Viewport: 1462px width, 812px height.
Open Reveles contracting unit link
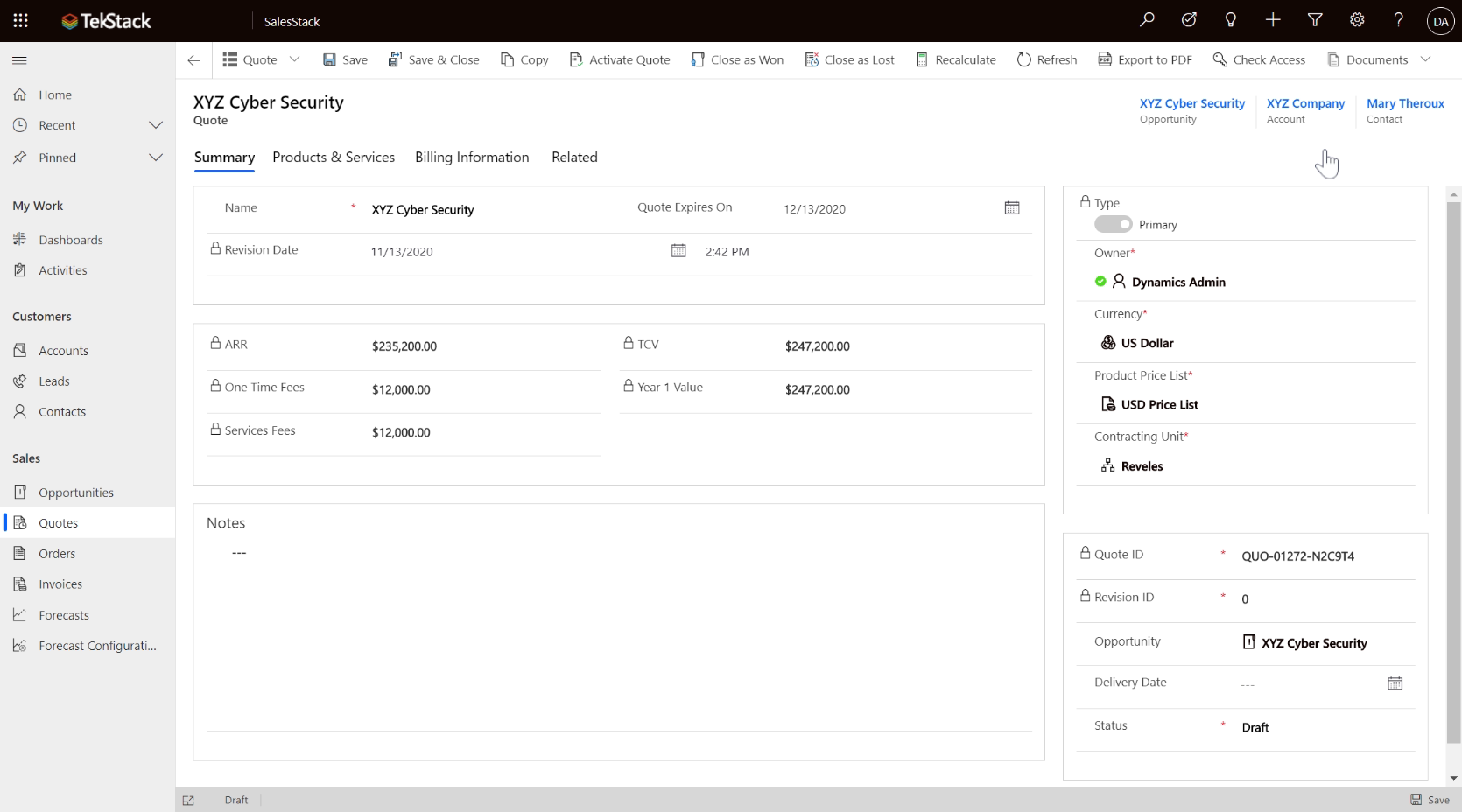click(1142, 466)
